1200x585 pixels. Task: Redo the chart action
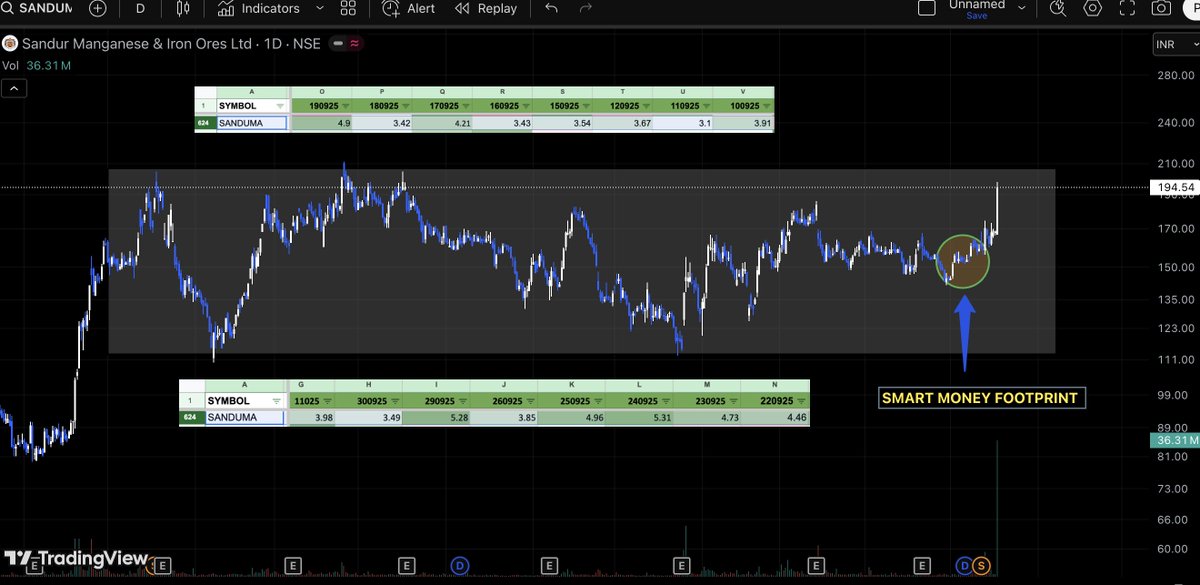click(586, 8)
